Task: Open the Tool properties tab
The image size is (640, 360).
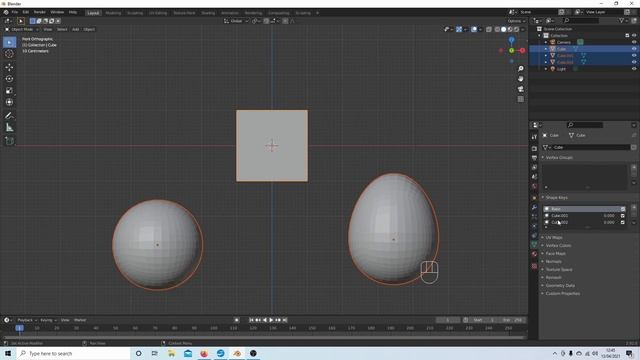Action: [534, 137]
